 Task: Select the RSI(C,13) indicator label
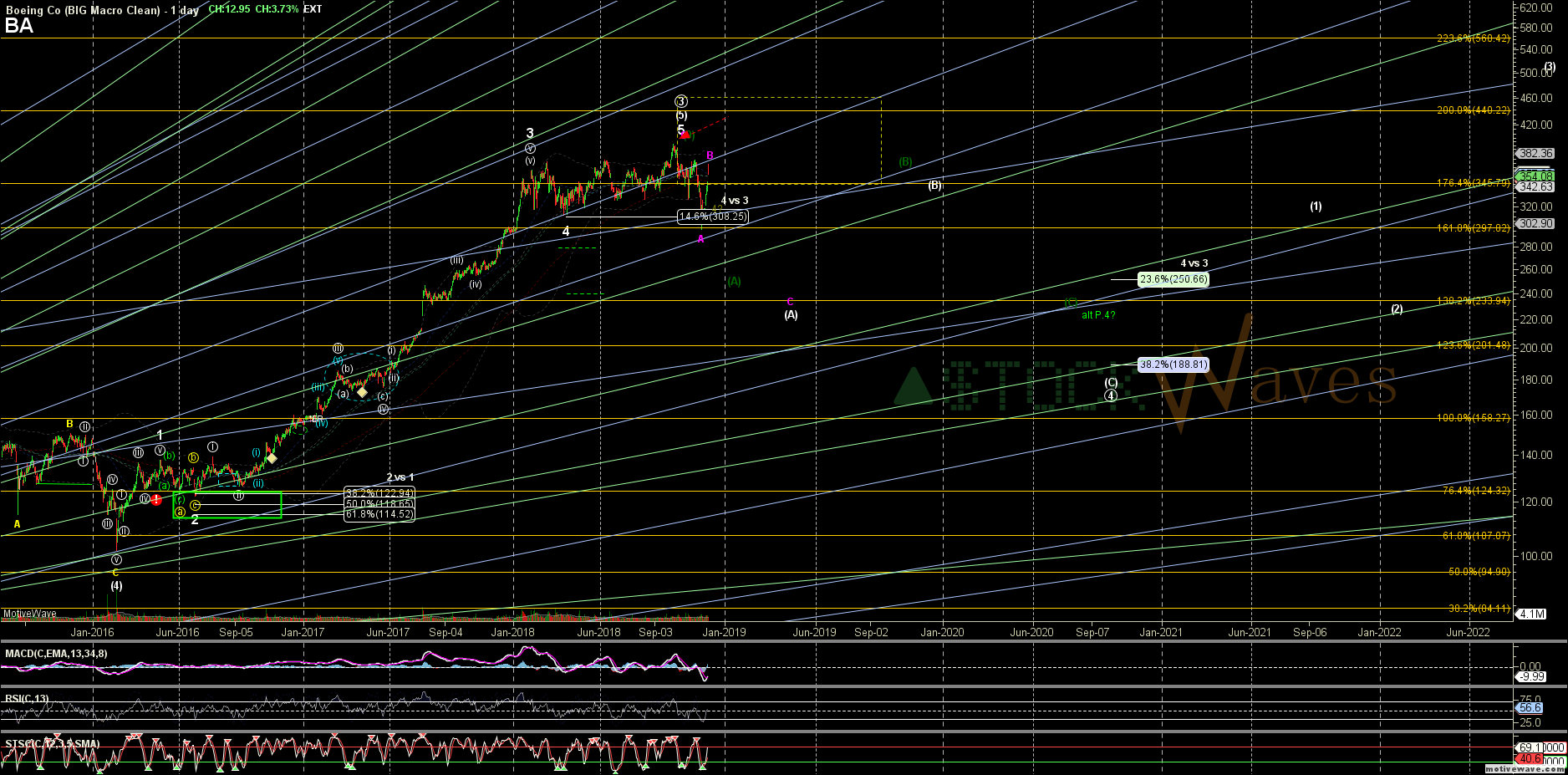[x=27, y=698]
